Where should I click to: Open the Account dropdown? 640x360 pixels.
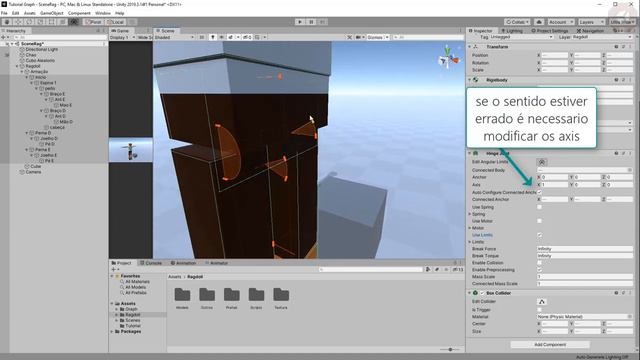[560, 22]
